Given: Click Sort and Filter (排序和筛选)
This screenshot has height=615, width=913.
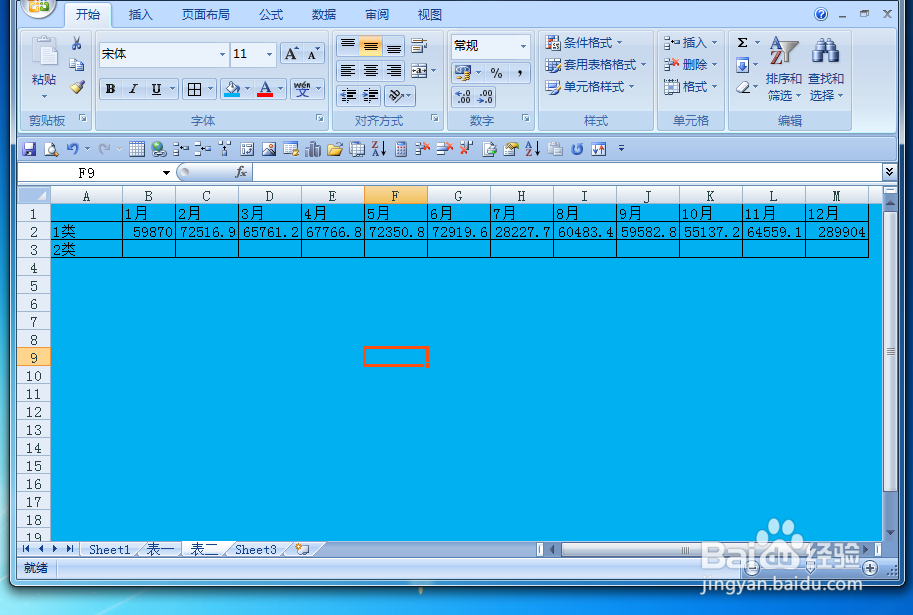Looking at the screenshot, I should coord(784,69).
